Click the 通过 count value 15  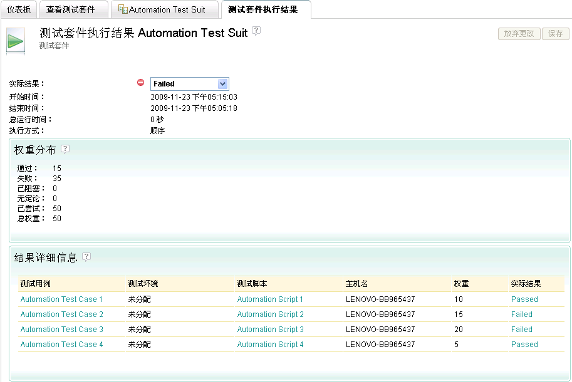pyautogui.click(x=57, y=168)
